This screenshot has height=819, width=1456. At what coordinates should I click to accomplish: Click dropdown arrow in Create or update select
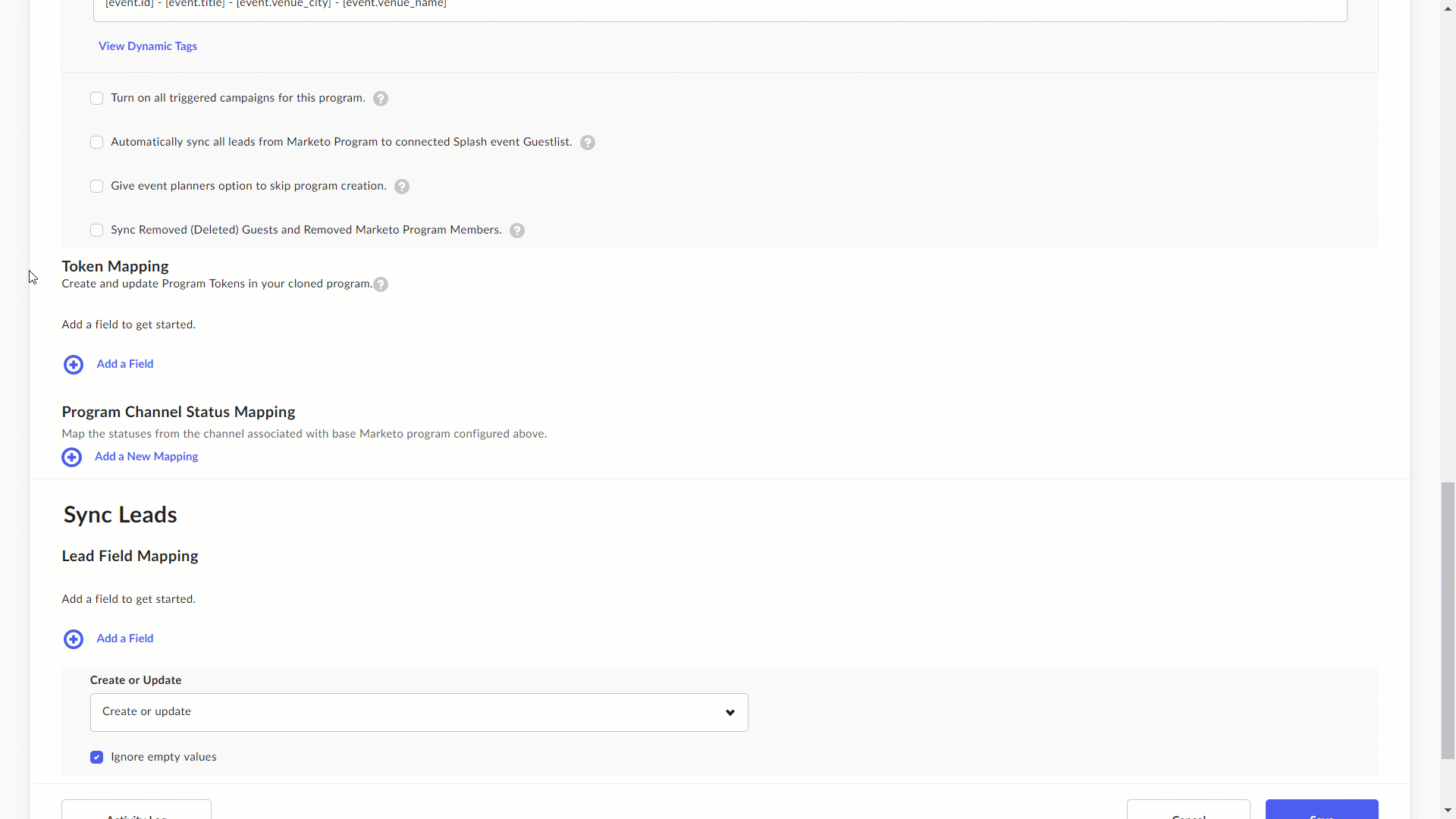(730, 713)
